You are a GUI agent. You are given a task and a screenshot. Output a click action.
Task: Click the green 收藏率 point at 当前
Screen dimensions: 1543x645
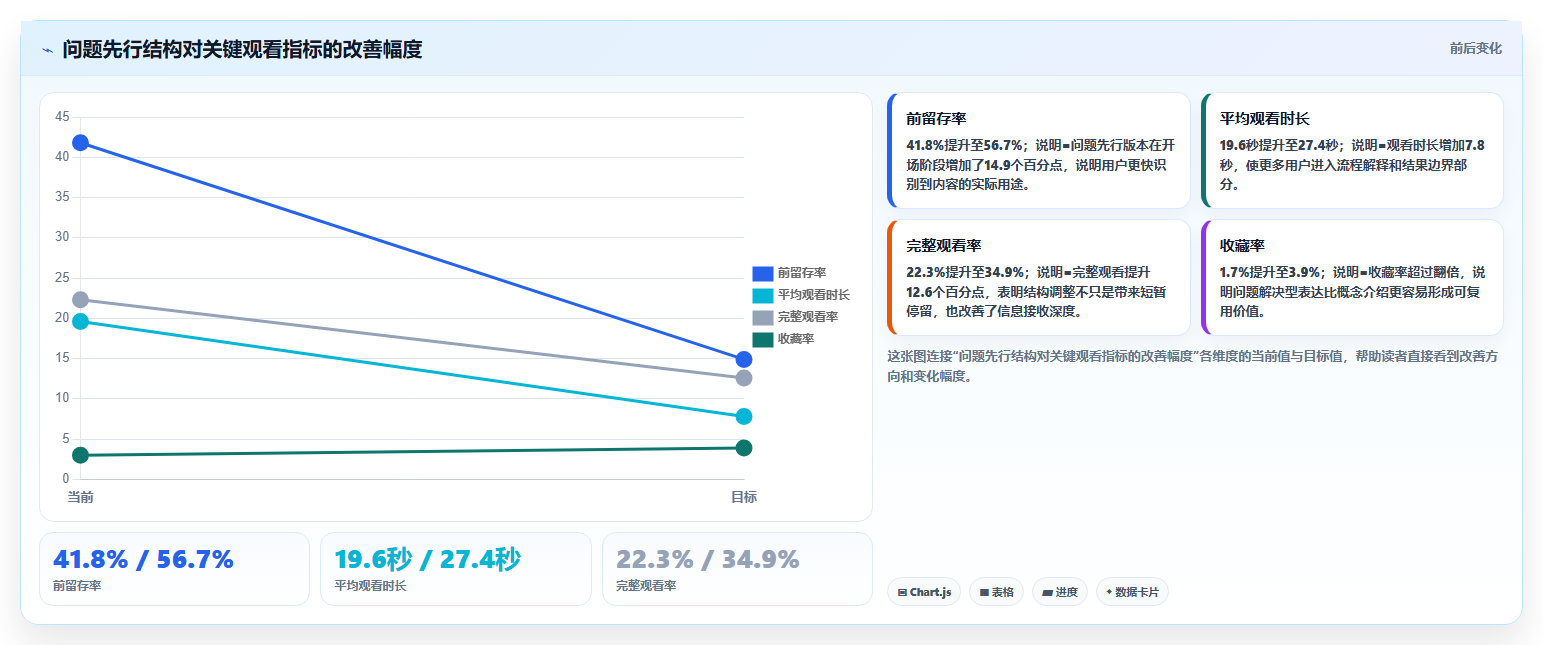click(80, 455)
